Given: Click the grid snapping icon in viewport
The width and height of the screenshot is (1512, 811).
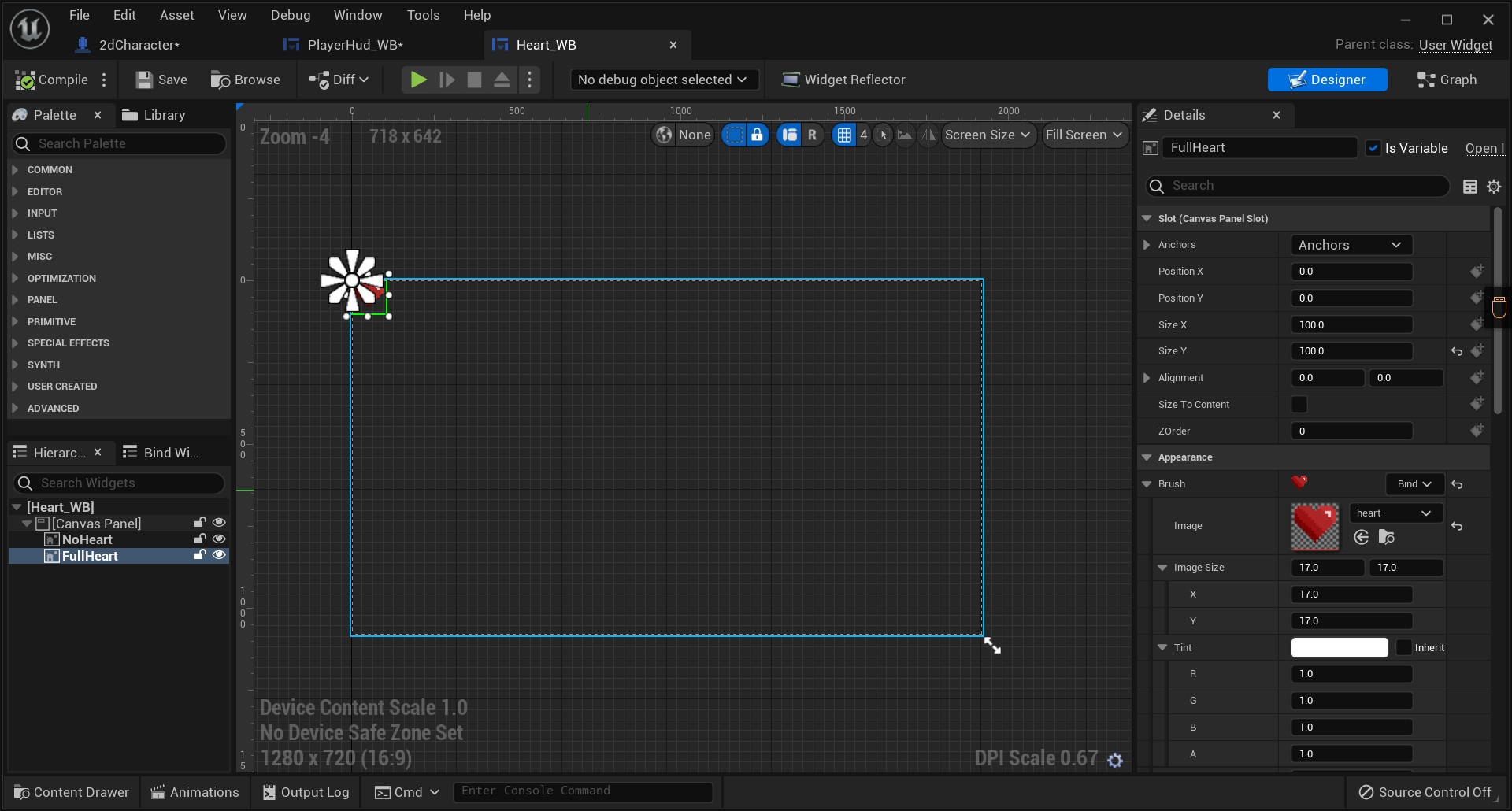Looking at the screenshot, I should (x=844, y=135).
